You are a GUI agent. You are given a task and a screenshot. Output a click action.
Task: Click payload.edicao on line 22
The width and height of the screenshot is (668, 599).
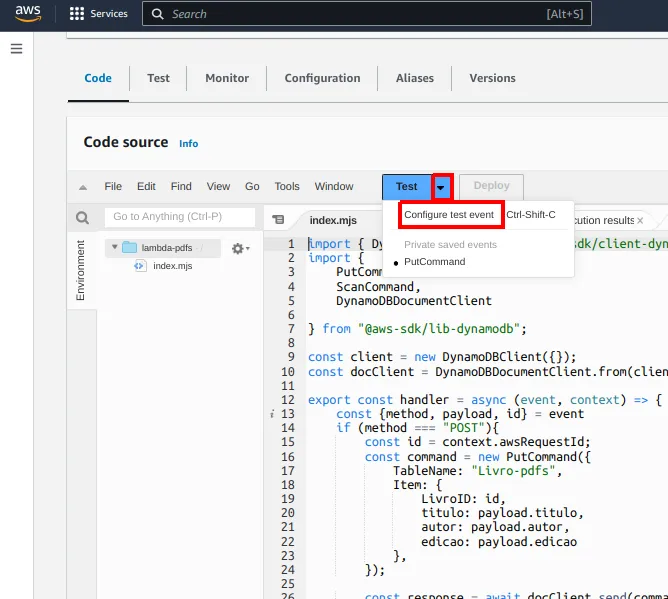[x=527, y=541]
